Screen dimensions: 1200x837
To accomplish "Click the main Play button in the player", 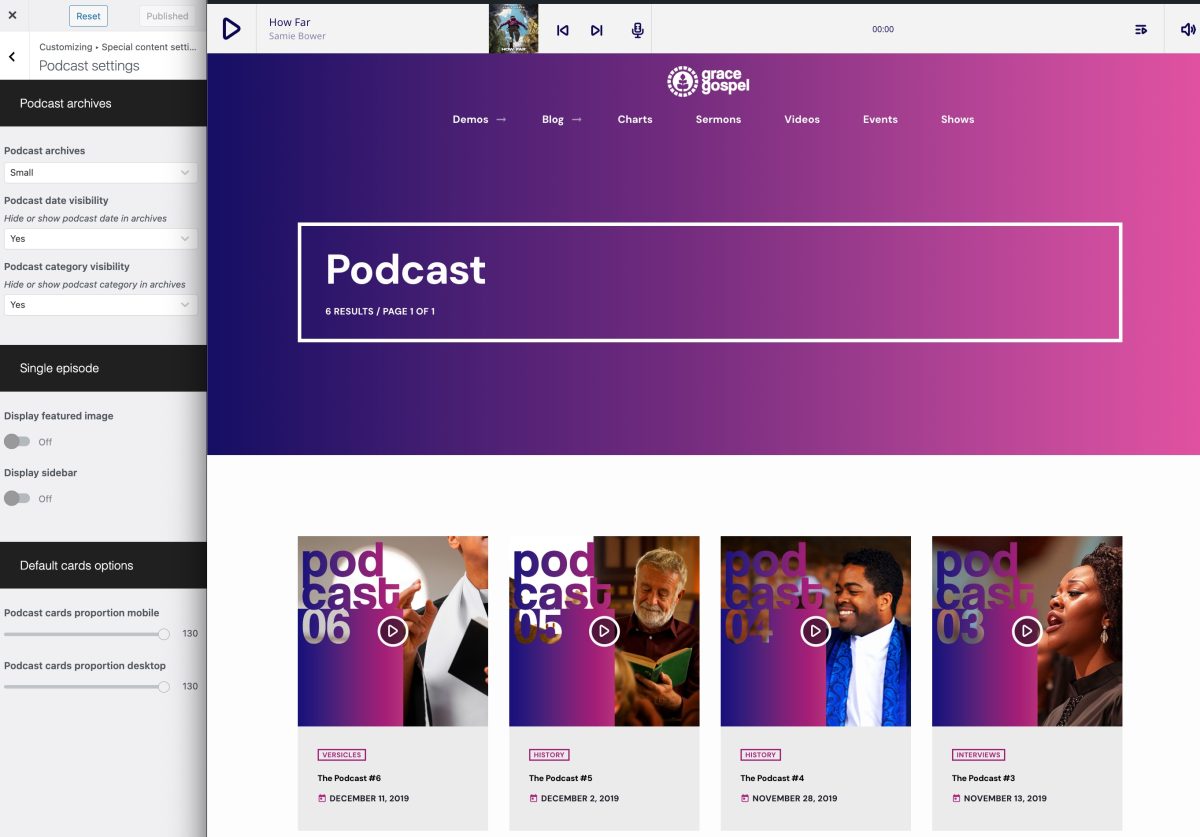I will pos(231,29).
